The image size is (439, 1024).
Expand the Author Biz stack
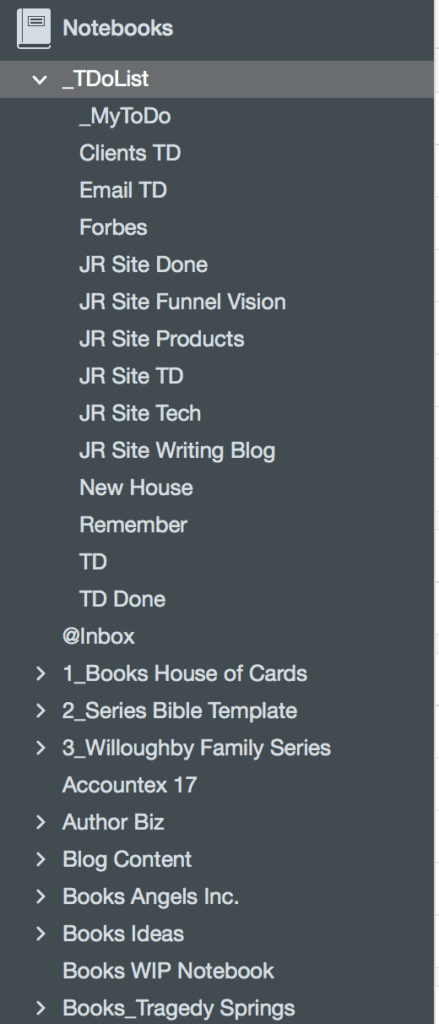(41, 822)
